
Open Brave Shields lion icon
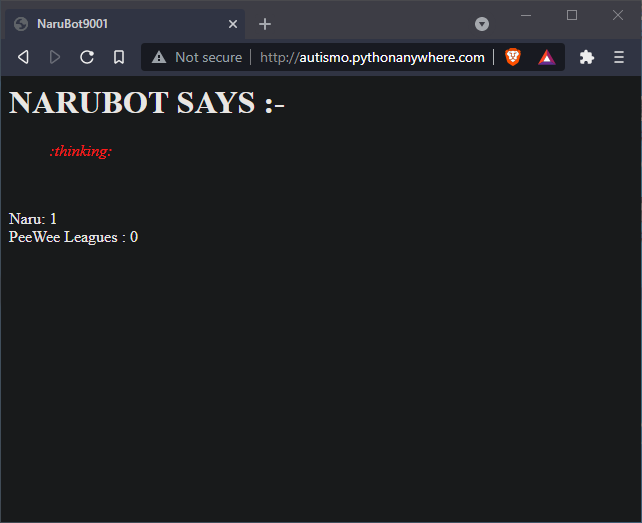pyautogui.click(x=513, y=57)
